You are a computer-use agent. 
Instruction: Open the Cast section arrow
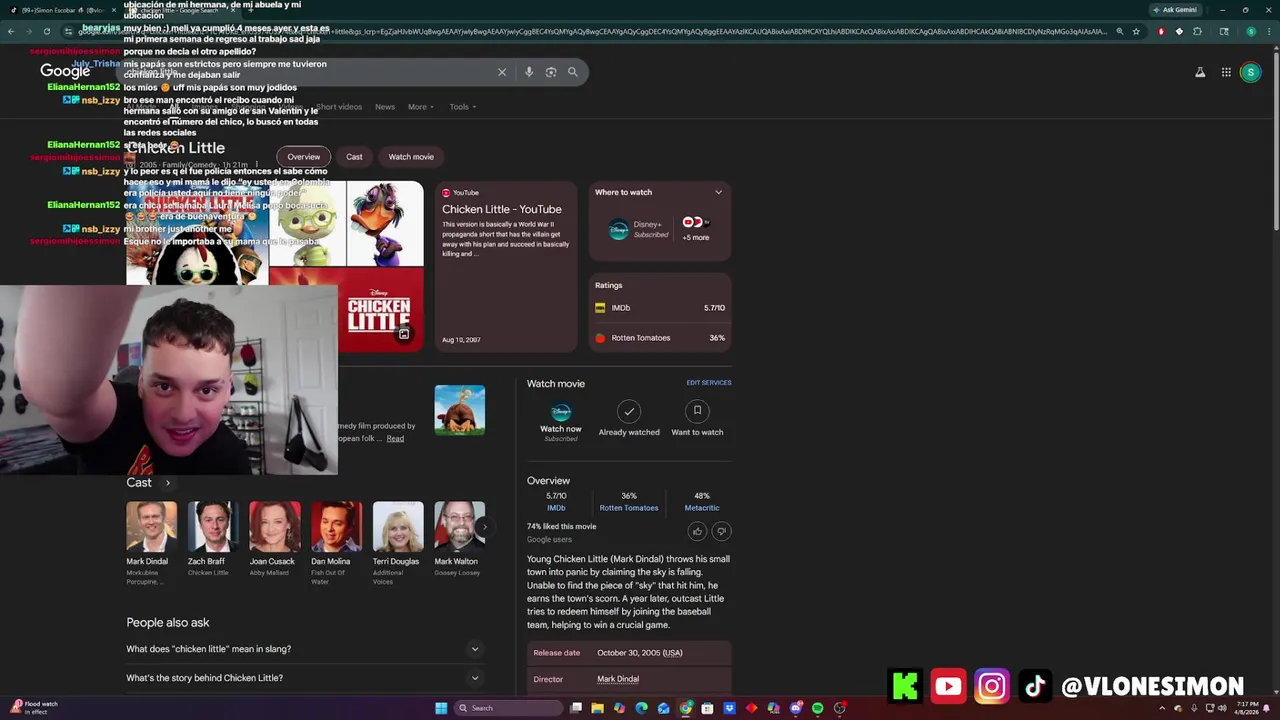click(167, 483)
